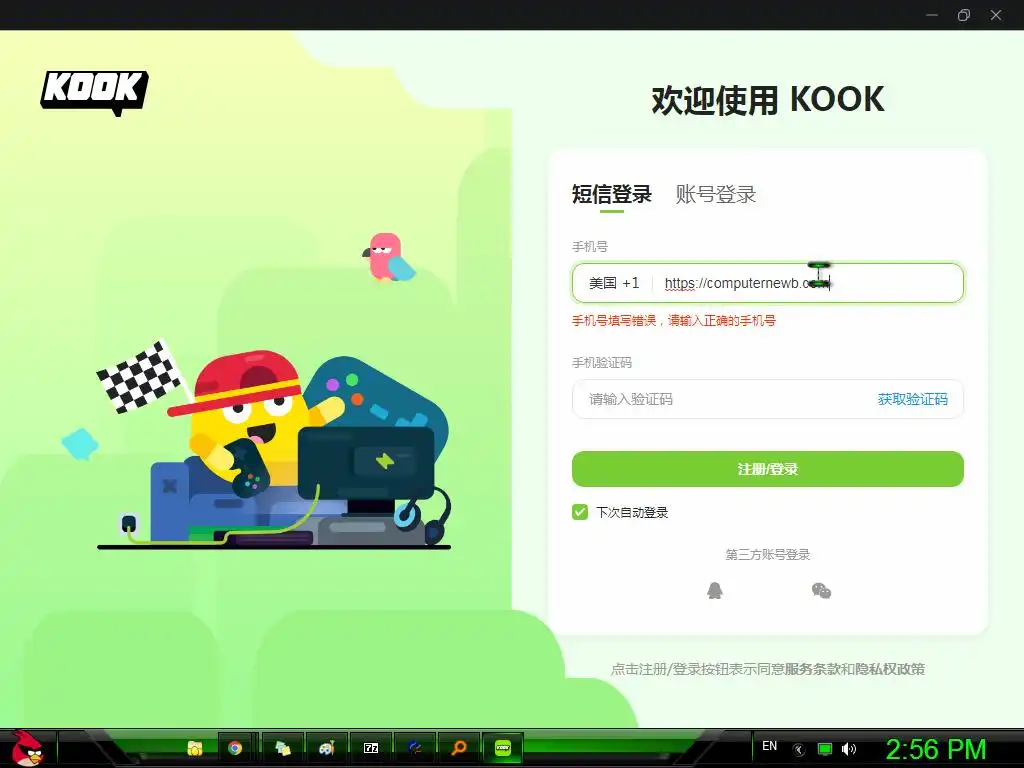This screenshot has height=768, width=1024.
Task: Click the 第三方账号登录 label
Action: [767, 554]
